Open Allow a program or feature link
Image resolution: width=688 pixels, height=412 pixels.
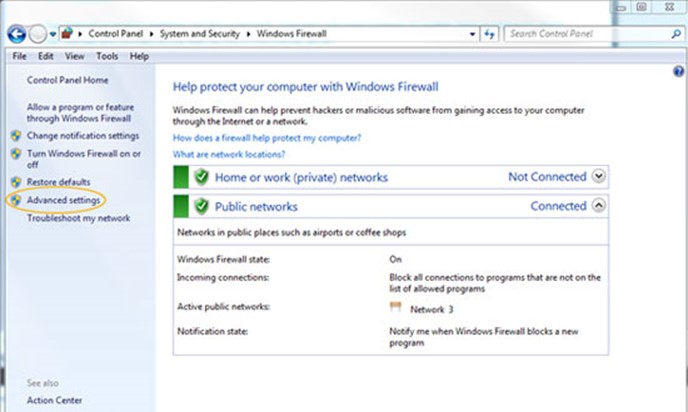[80, 113]
